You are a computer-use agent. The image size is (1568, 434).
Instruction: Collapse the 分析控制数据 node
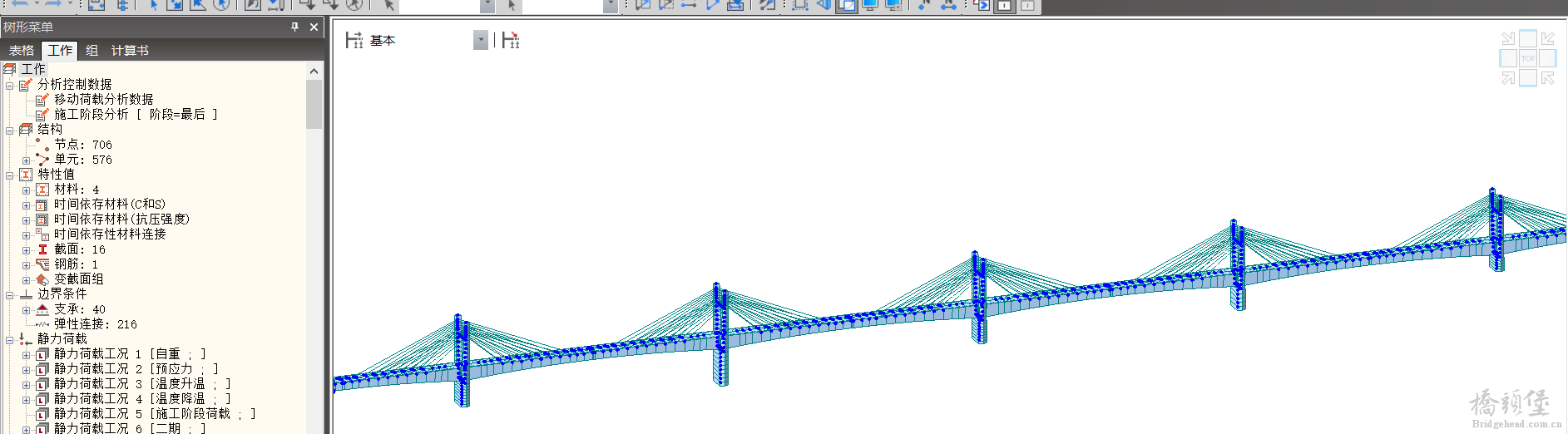point(10,85)
